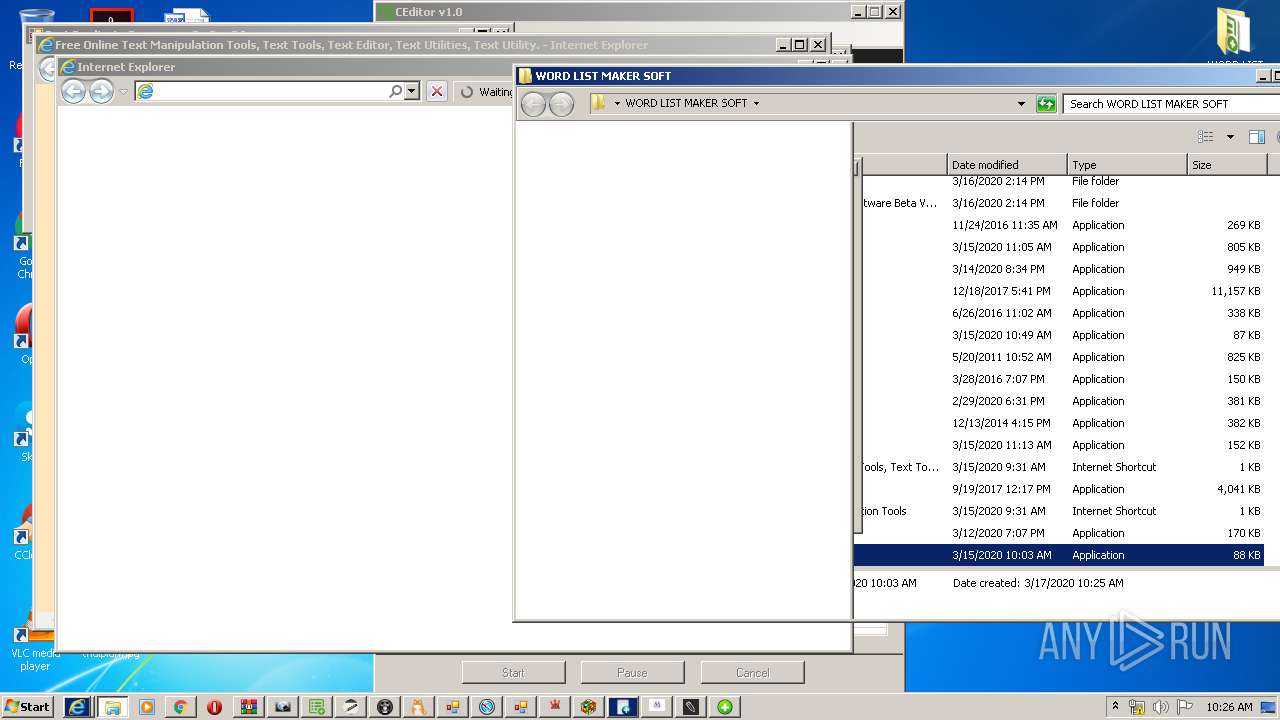Select the 170 KB application row
The width and height of the screenshot is (1280, 720).
click(1060, 533)
